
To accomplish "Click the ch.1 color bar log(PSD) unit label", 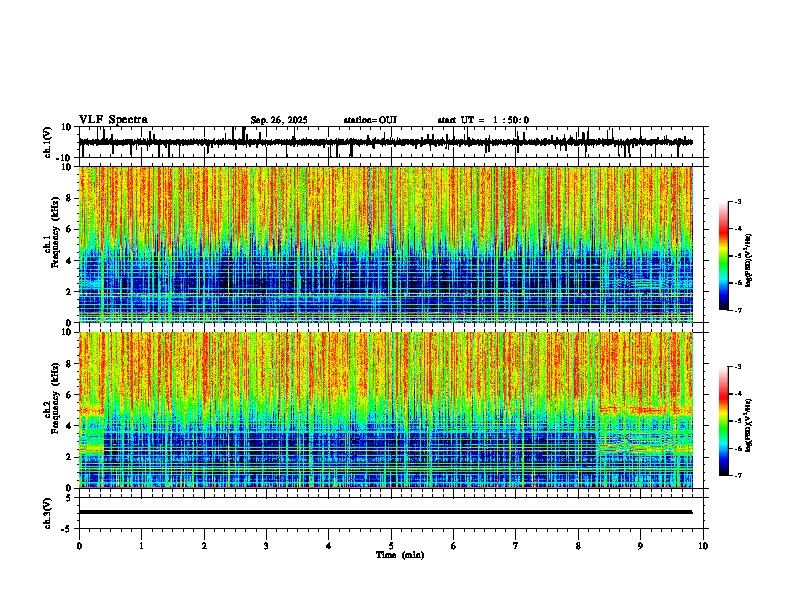I will [749, 260].
